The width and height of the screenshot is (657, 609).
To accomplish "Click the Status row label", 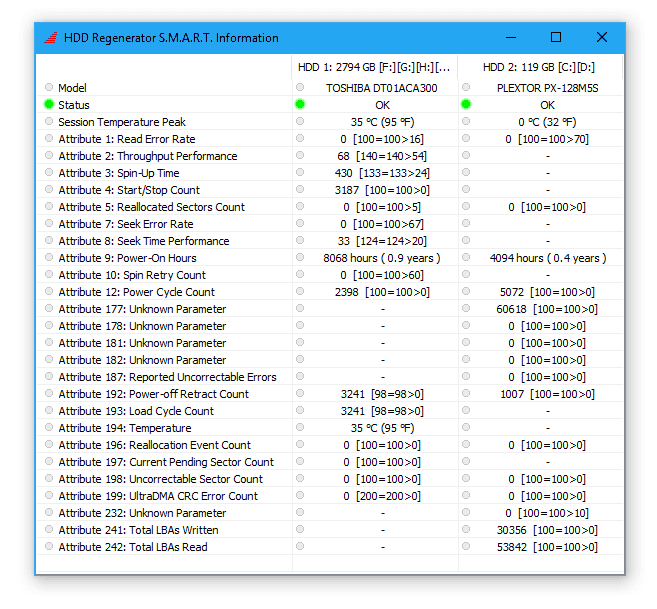I will [x=74, y=105].
